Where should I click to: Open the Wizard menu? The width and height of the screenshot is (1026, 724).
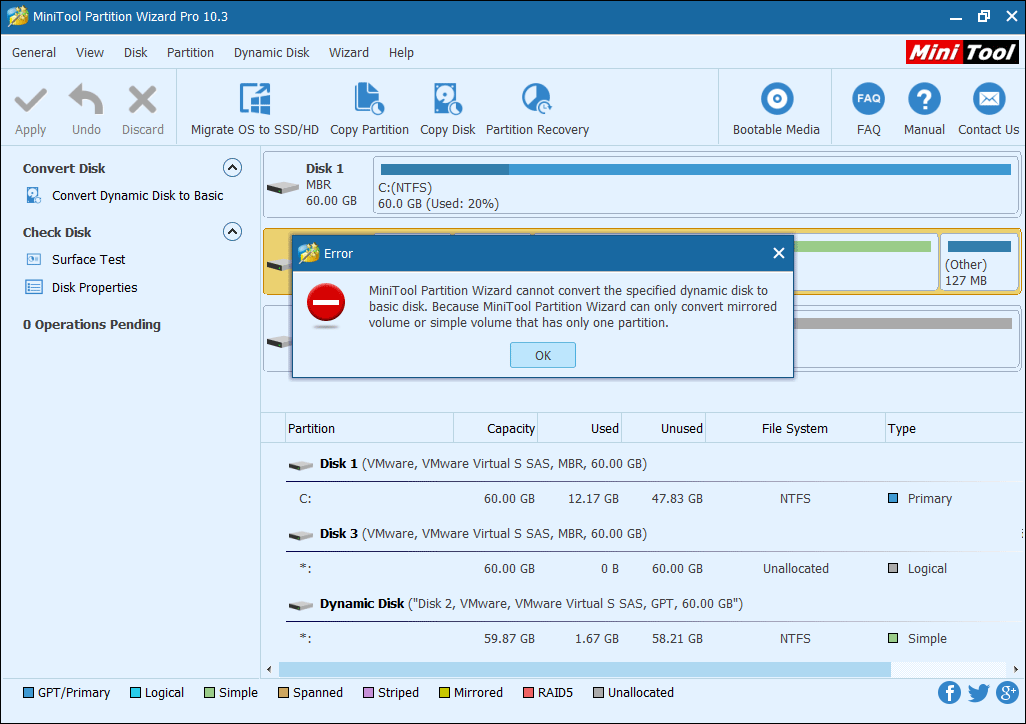pyautogui.click(x=348, y=53)
